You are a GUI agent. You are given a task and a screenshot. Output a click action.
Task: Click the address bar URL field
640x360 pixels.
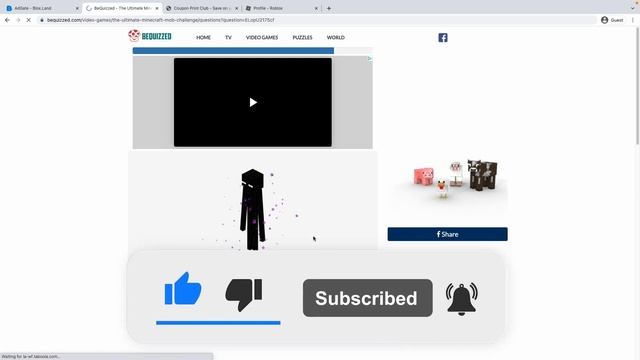click(316, 20)
